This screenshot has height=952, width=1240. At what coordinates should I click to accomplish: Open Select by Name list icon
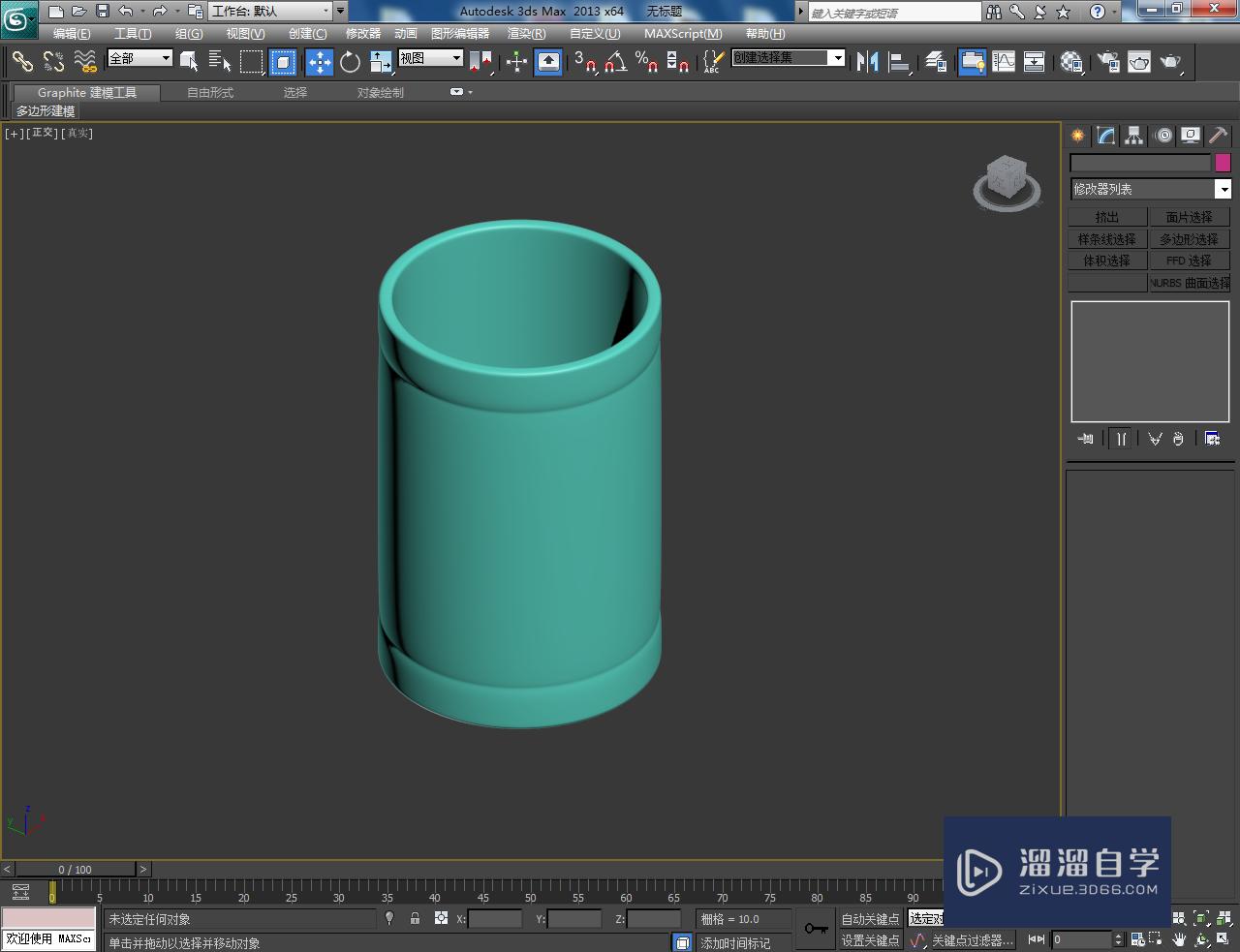tap(220, 61)
